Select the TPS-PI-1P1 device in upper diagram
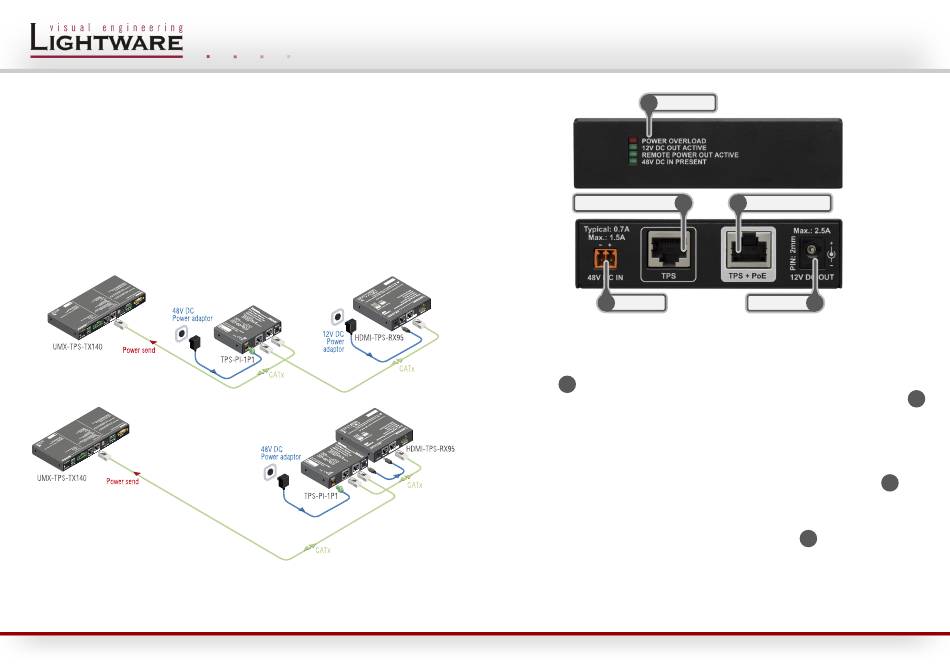 point(249,327)
